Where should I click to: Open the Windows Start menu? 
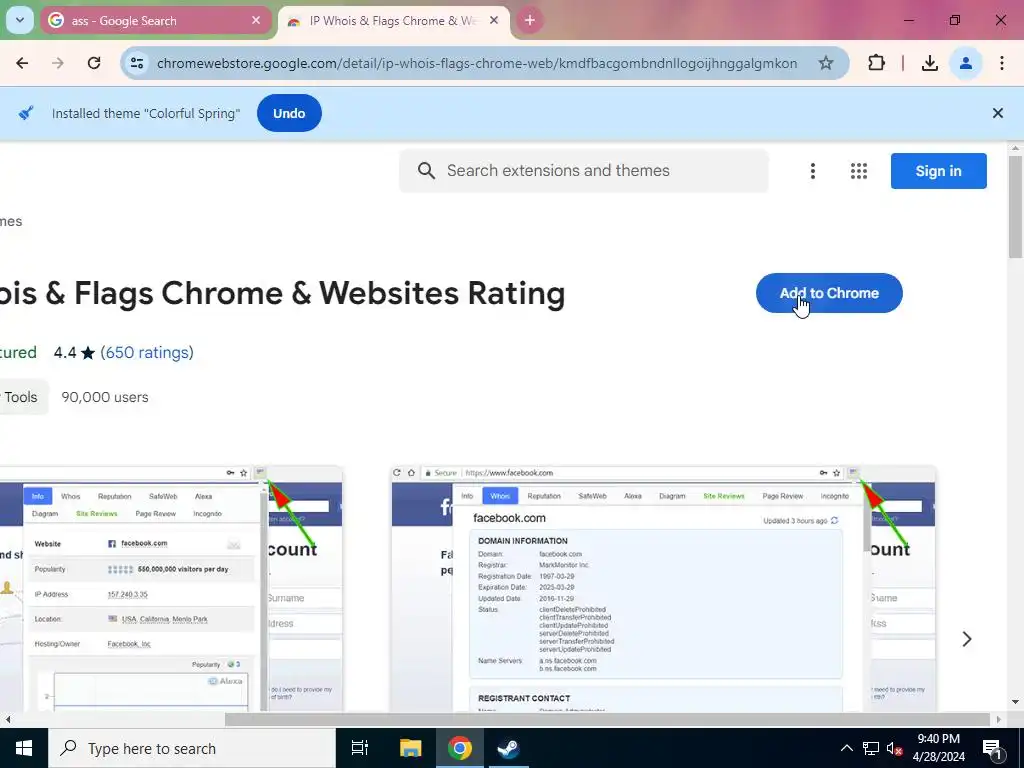pyautogui.click(x=24, y=748)
